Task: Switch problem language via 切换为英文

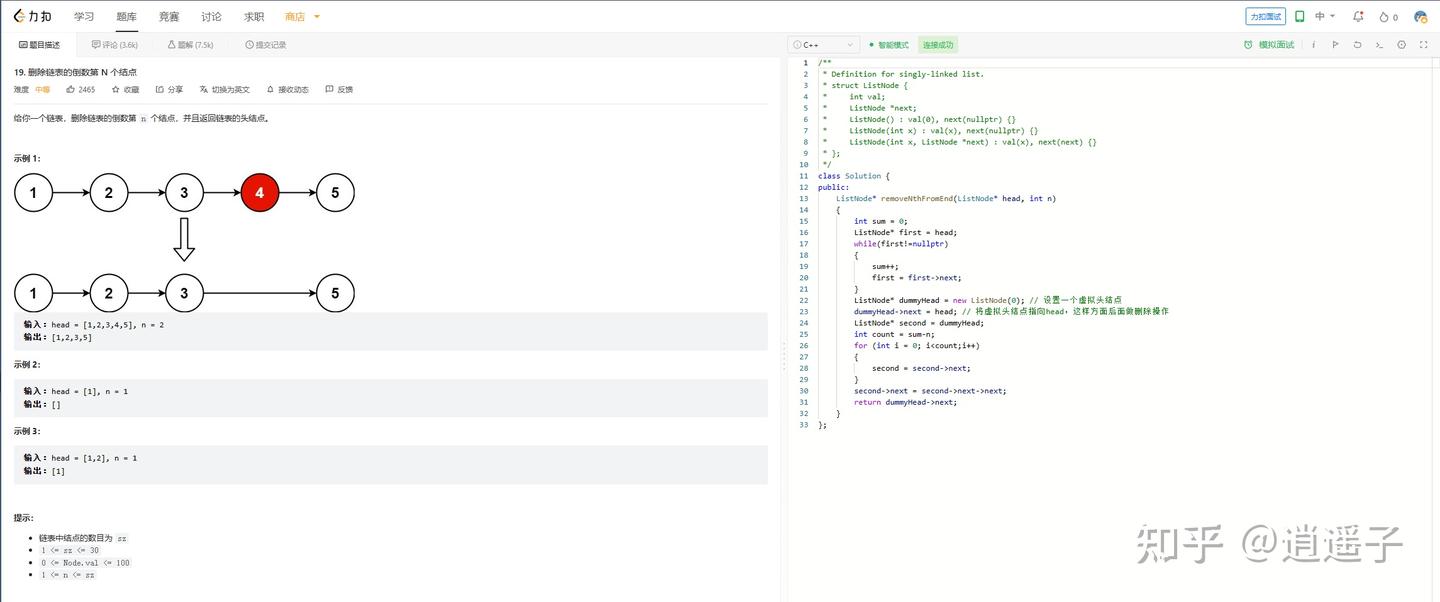Action: point(224,89)
